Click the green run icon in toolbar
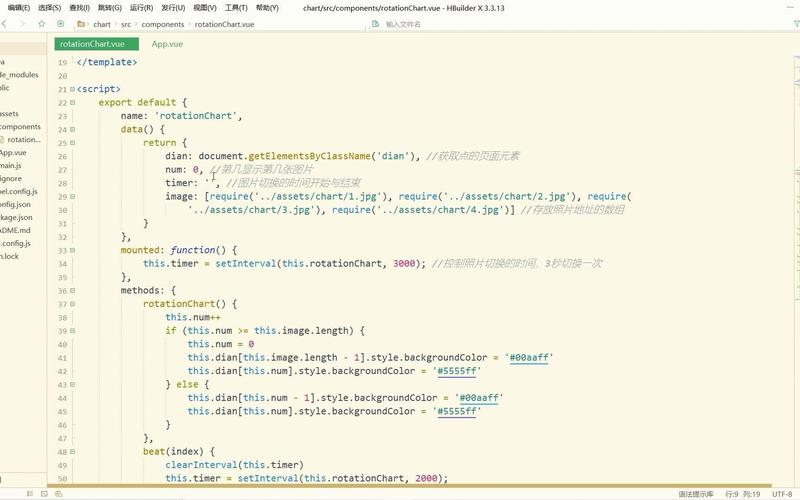Viewport: 800px width, 500px height. (61, 24)
